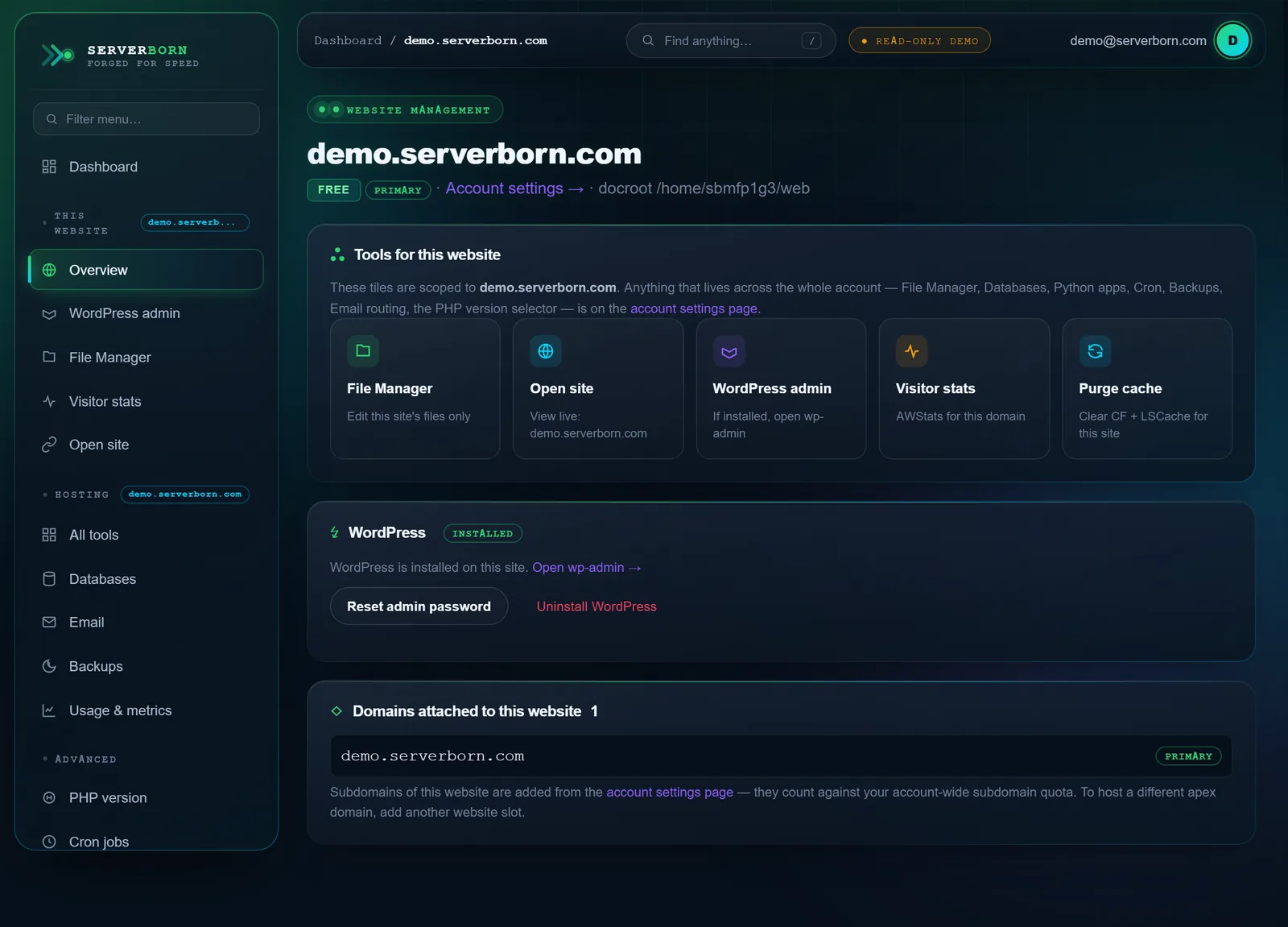Click the Cron jobs clock icon
The height and width of the screenshot is (927, 1288).
click(x=49, y=842)
